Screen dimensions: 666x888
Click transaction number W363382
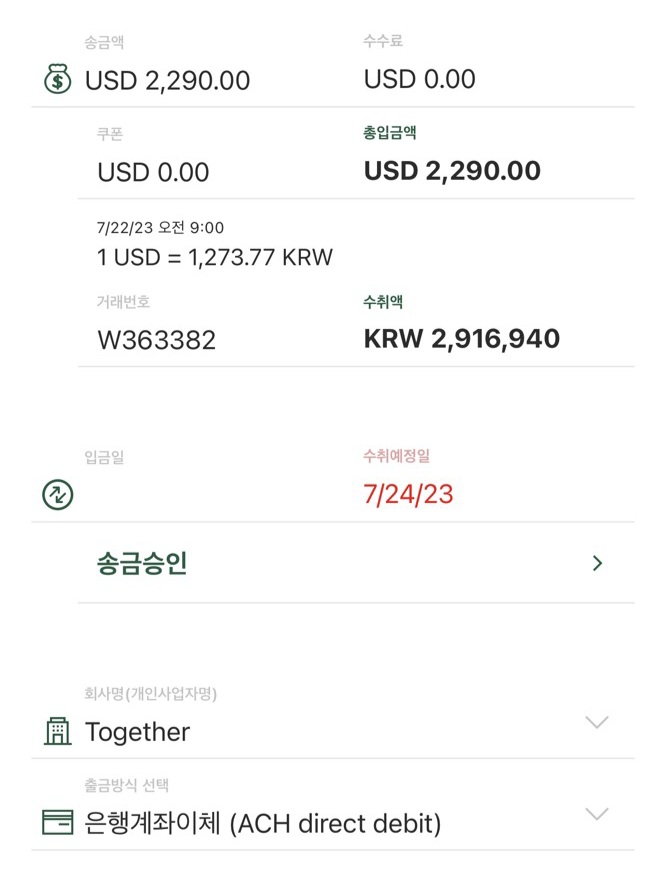pyautogui.click(x=156, y=340)
